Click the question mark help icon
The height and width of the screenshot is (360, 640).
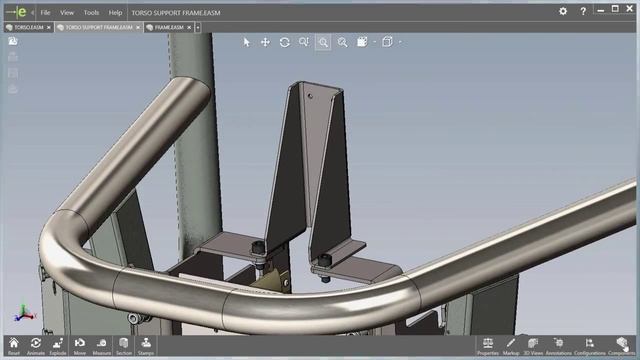pos(583,11)
